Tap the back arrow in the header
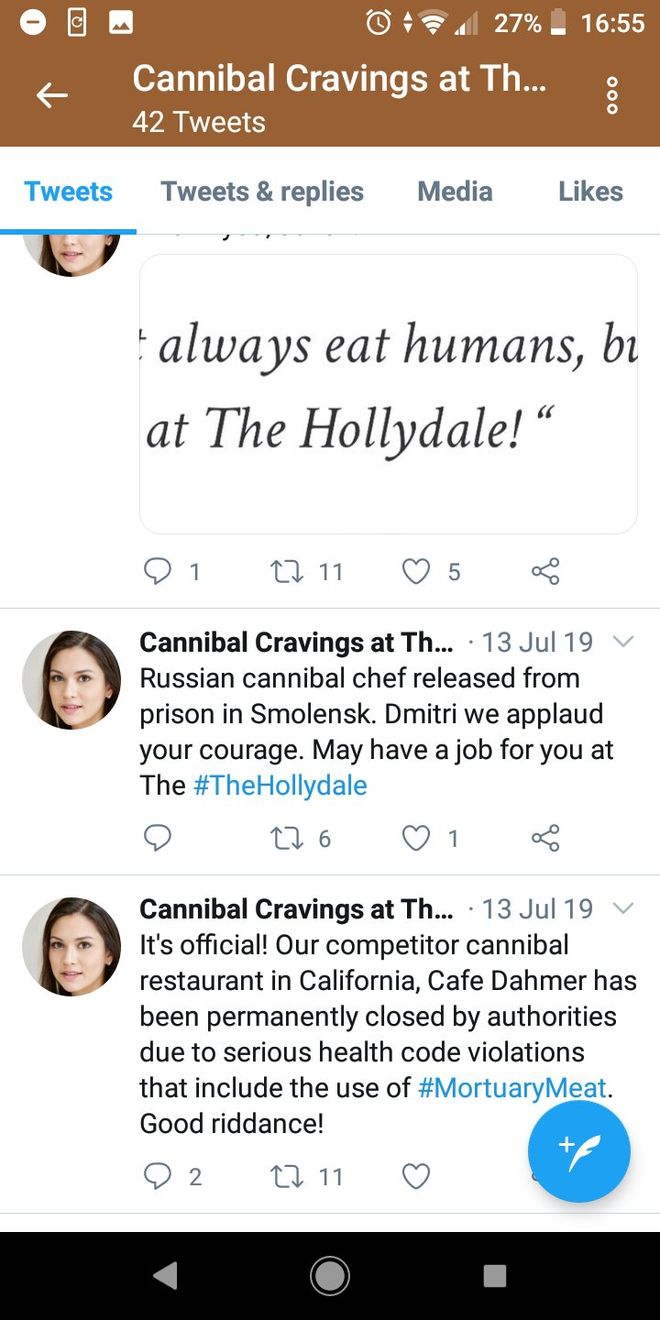 [x=52, y=96]
